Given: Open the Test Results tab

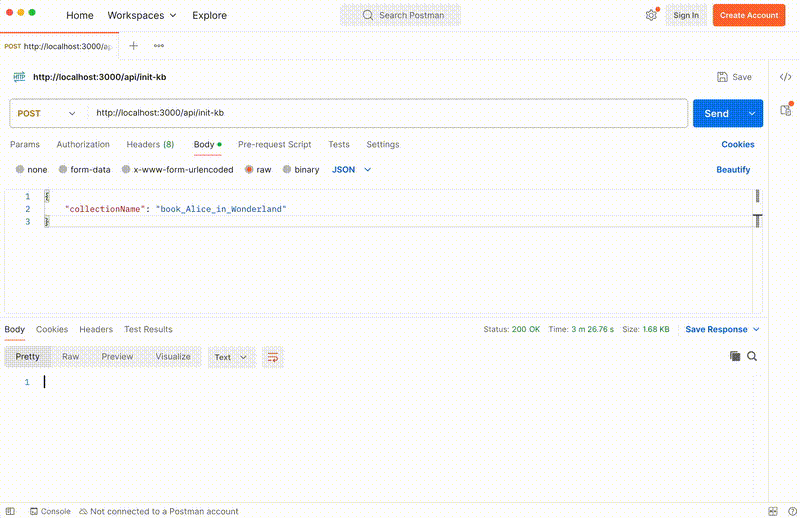Looking at the screenshot, I should tap(148, 329).
